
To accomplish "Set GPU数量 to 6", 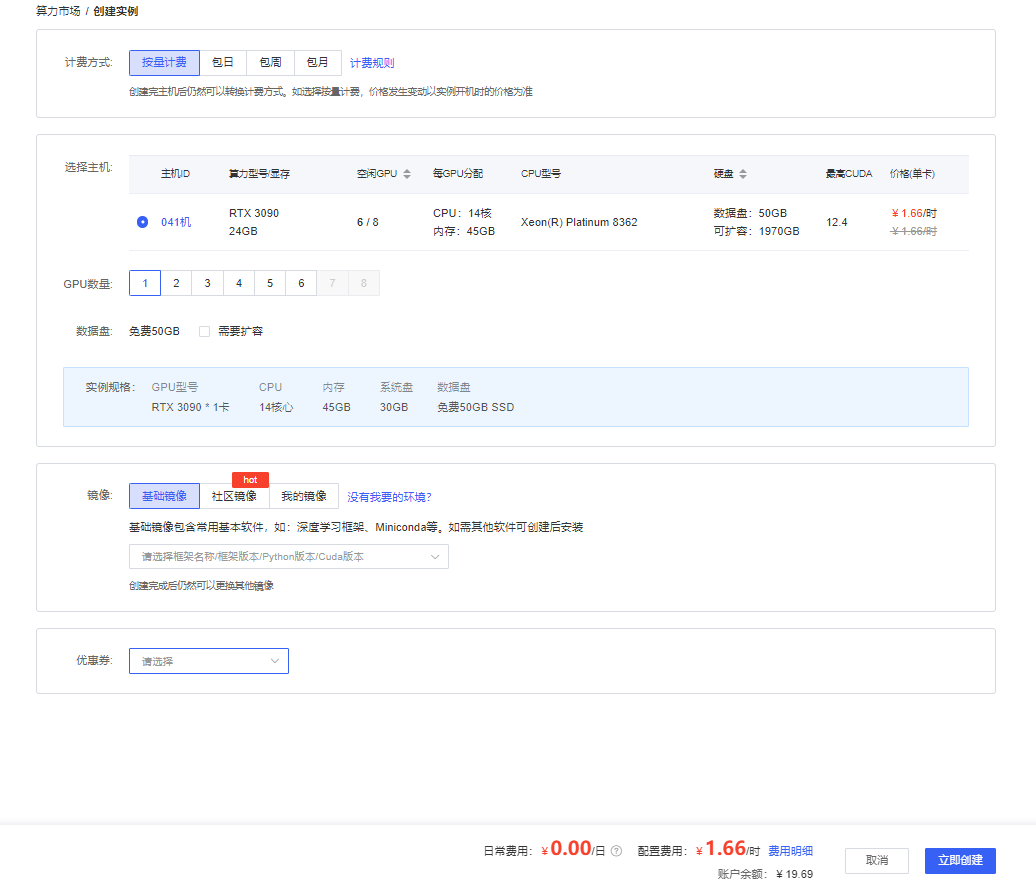I will [x=301, y=283].
